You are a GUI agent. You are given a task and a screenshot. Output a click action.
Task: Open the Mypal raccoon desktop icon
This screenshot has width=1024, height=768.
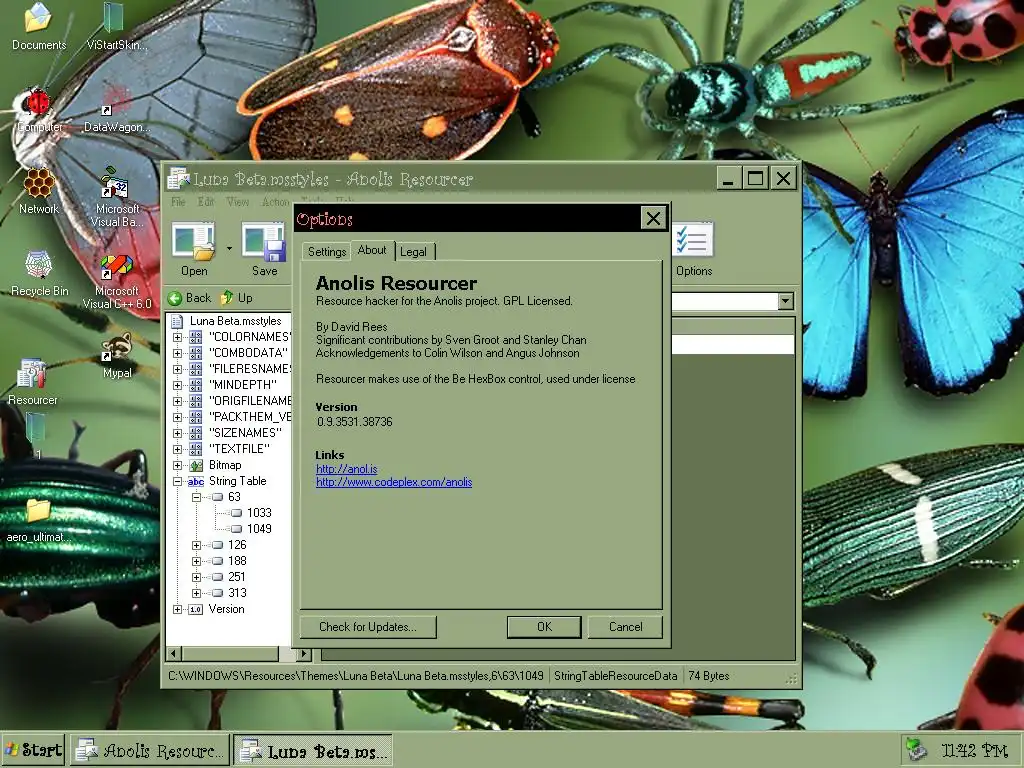116,347
